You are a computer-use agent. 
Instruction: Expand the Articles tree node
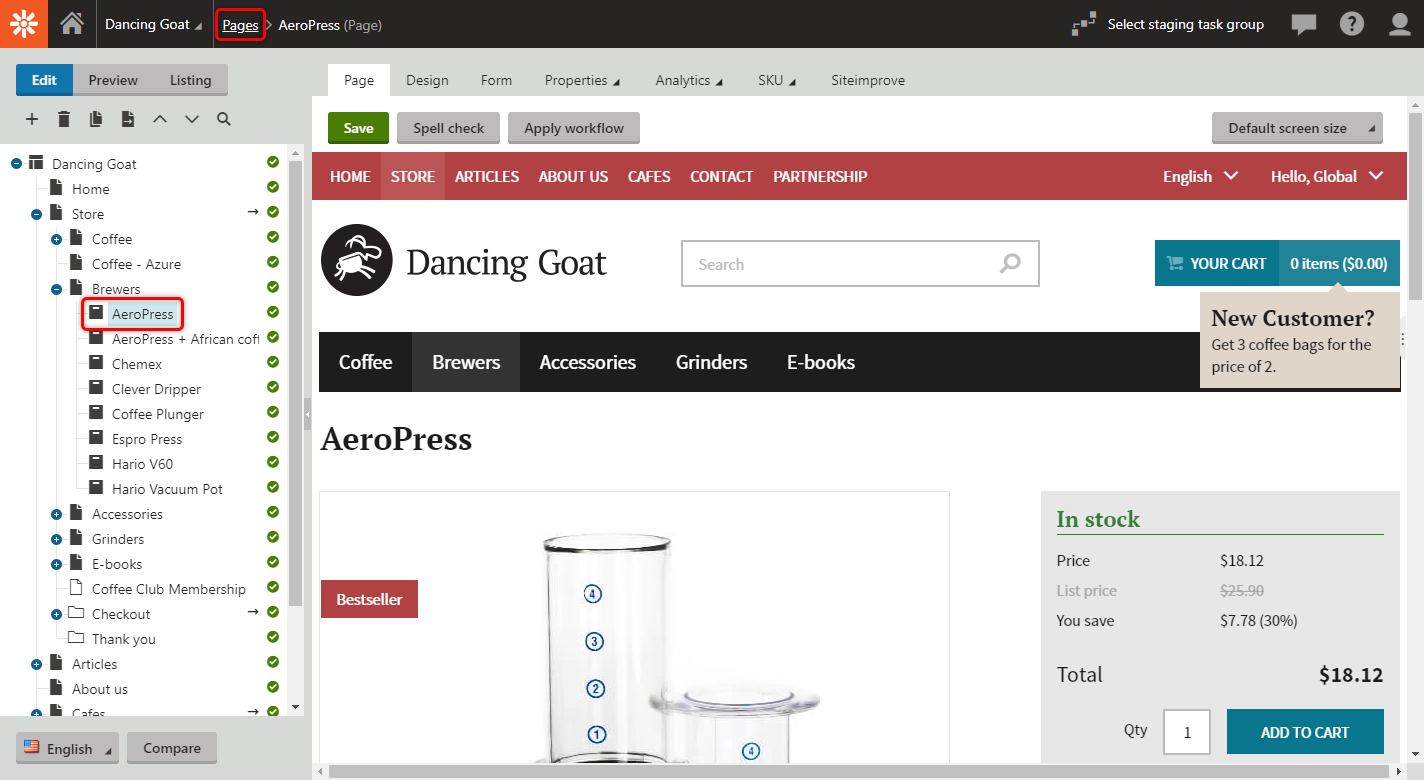tap(36, 664)
